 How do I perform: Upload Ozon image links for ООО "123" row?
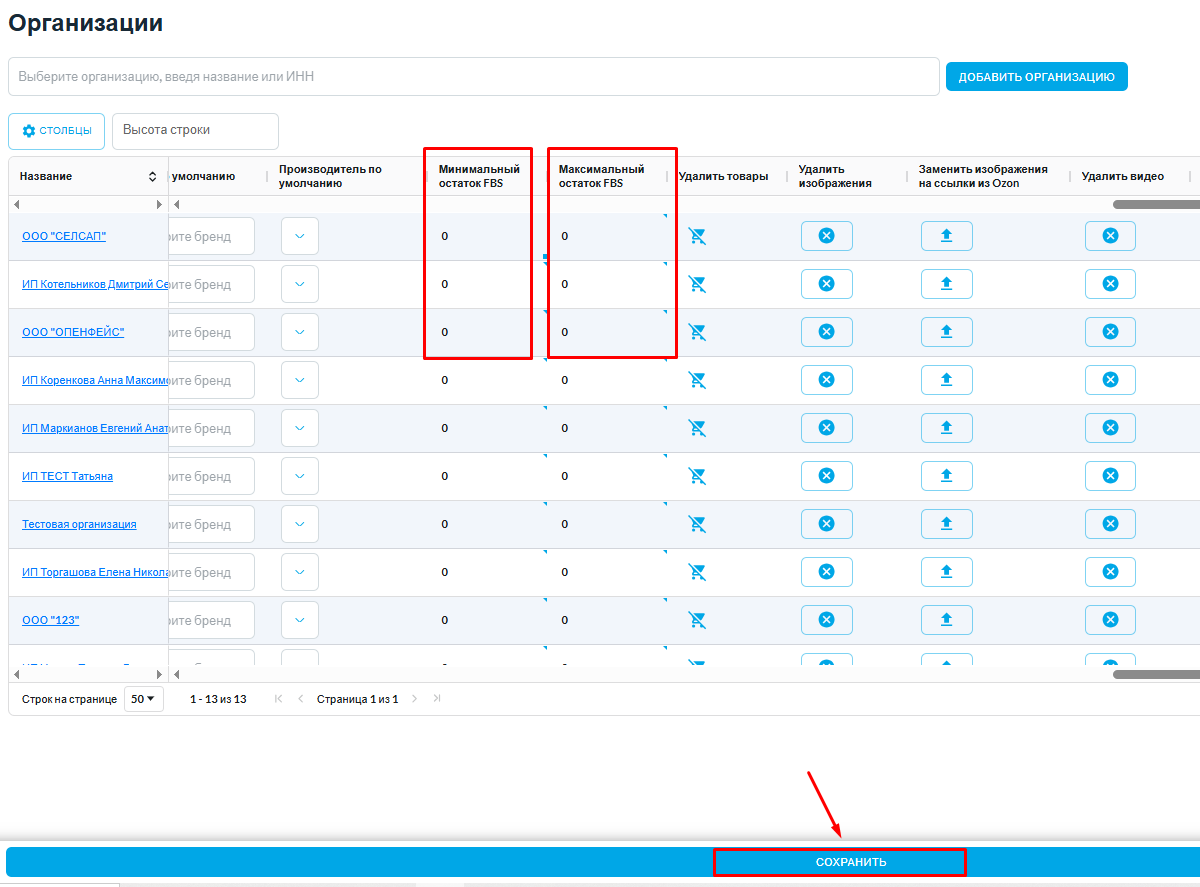pyautogui.click(x=946, y=620)
